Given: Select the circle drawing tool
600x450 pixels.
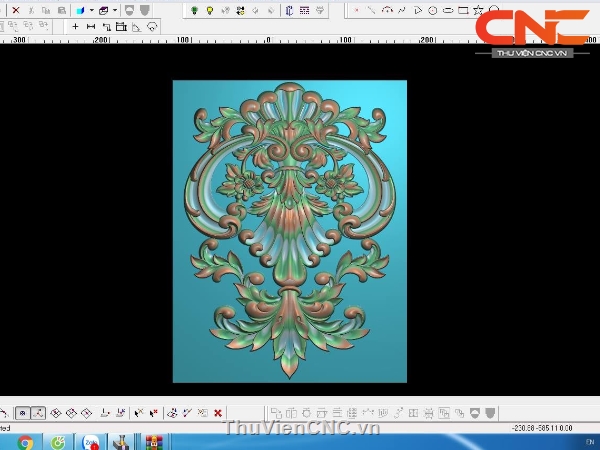Looking at the screenshot, I should tap(433, 10).
